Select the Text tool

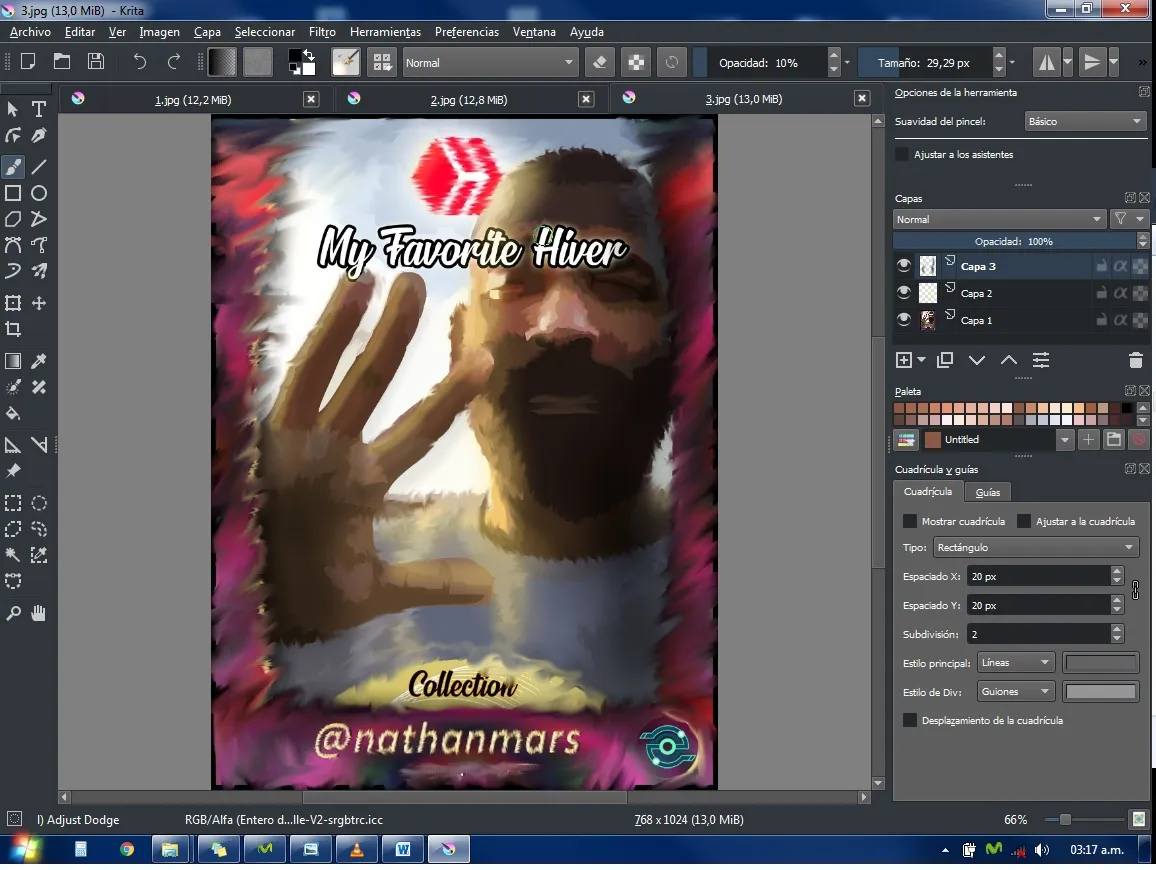tap(39, 109)
